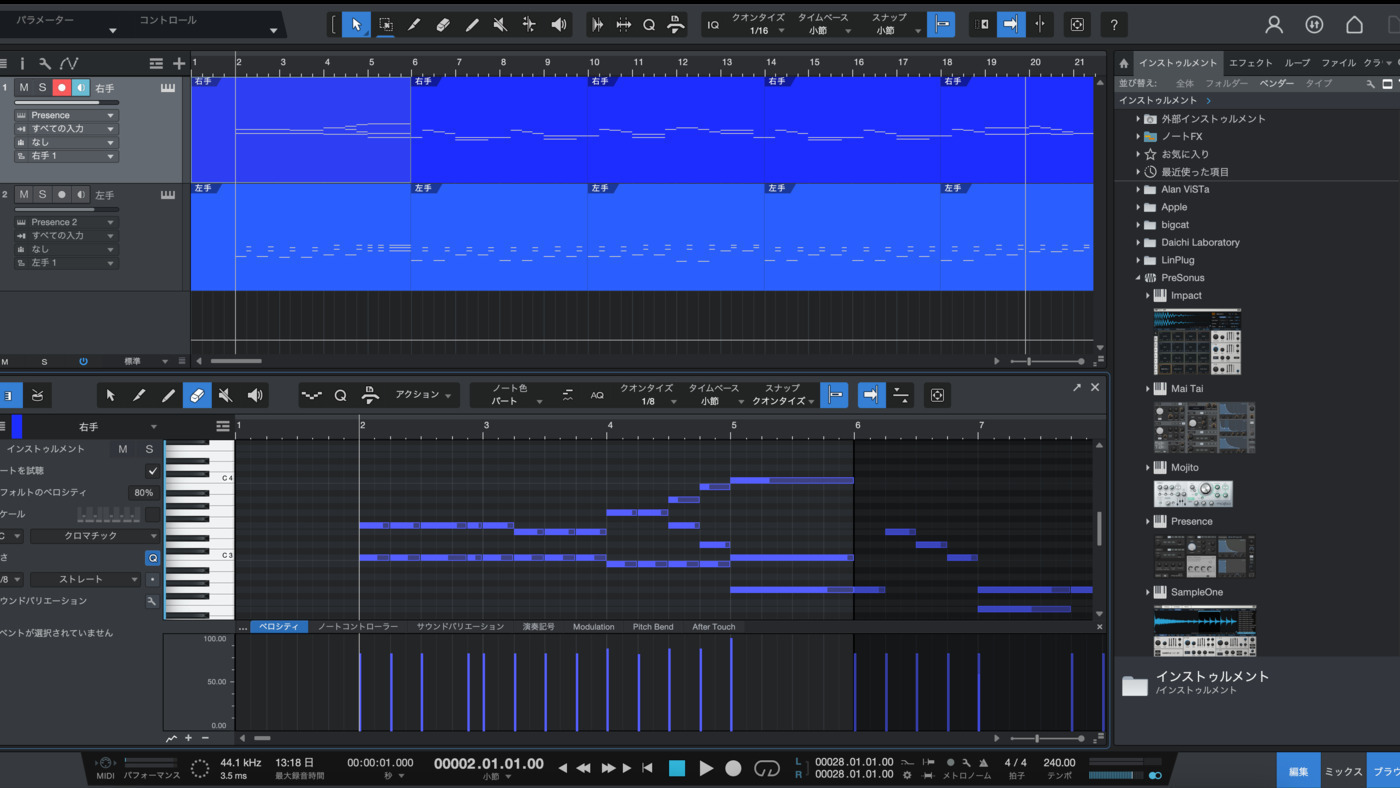Select the Range tool in arrange toolbar
Screen dimensions: 1400x788
coord(385,25)
